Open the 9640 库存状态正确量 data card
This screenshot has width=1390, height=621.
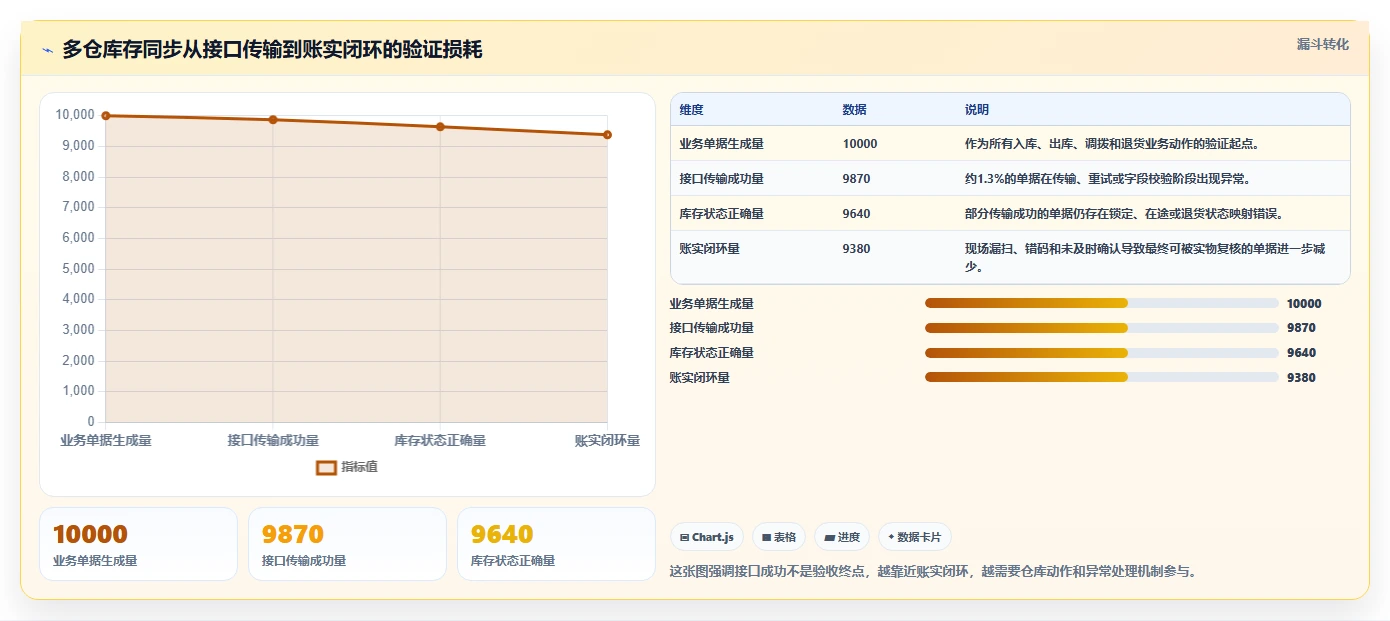(x=556, y=544)
